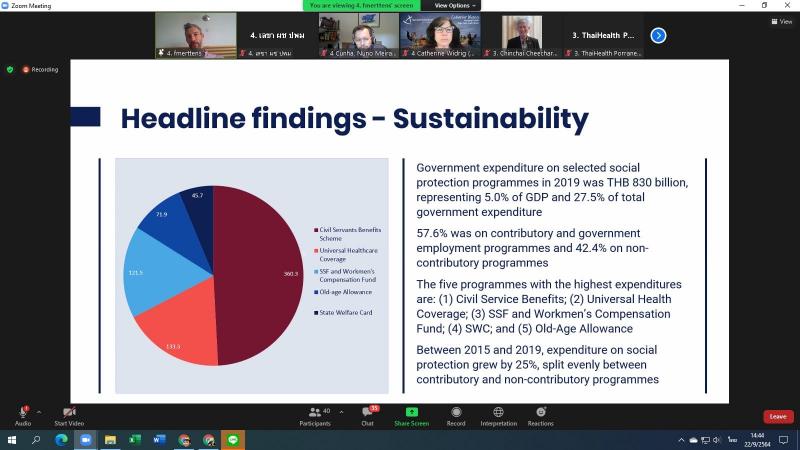Open File Explorer from taskbar
This screenshot has height=450, width=800.
pyautogui.click(x=110, y=440)
